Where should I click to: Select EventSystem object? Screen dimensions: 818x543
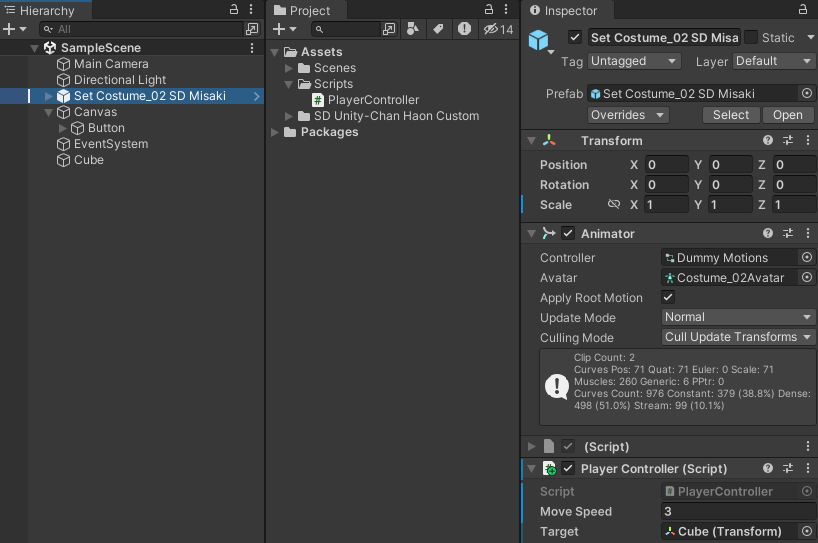111,144
